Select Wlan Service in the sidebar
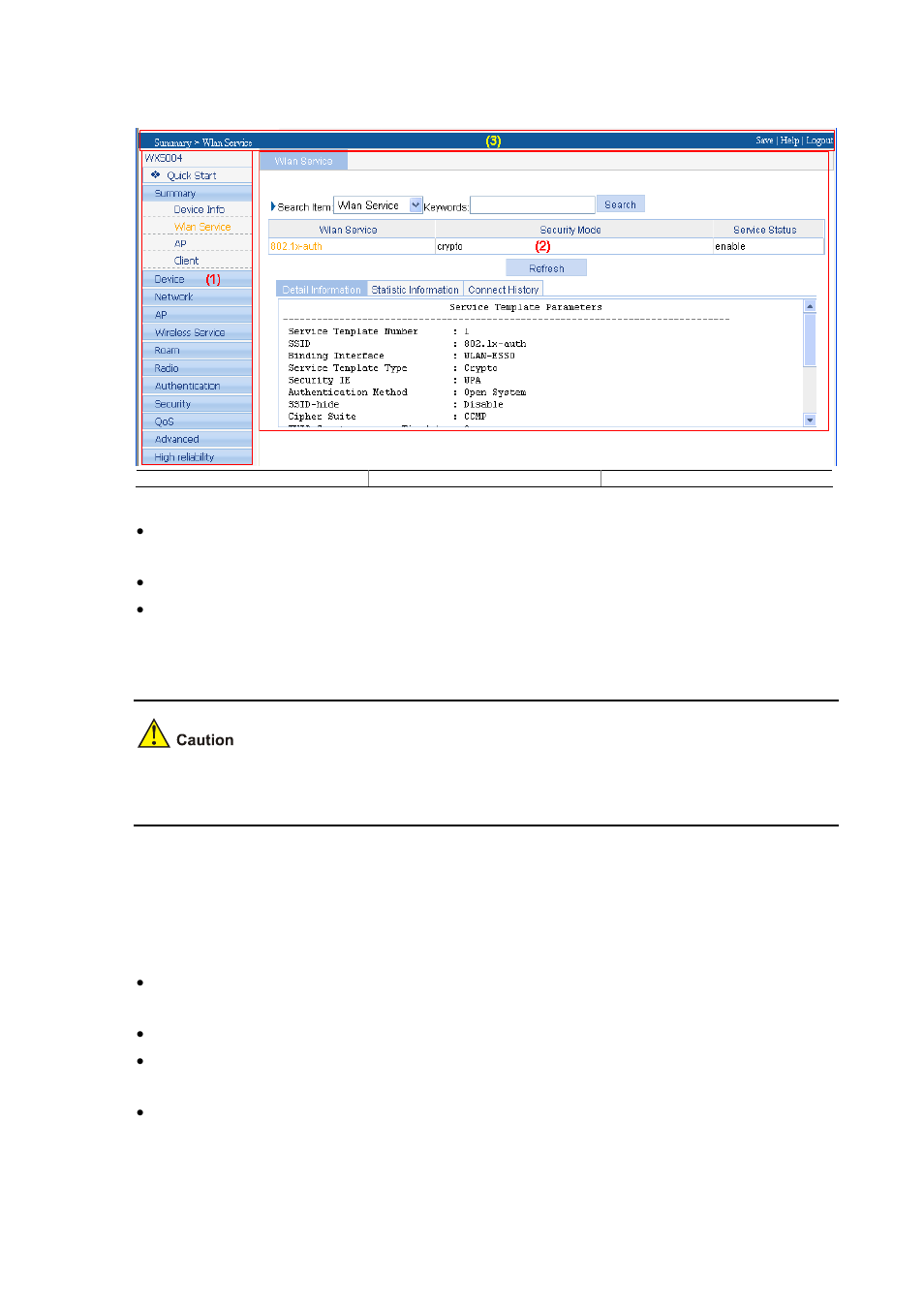Image resolution: width=924 pixels, height=1308 pixels. pos(202,227)
